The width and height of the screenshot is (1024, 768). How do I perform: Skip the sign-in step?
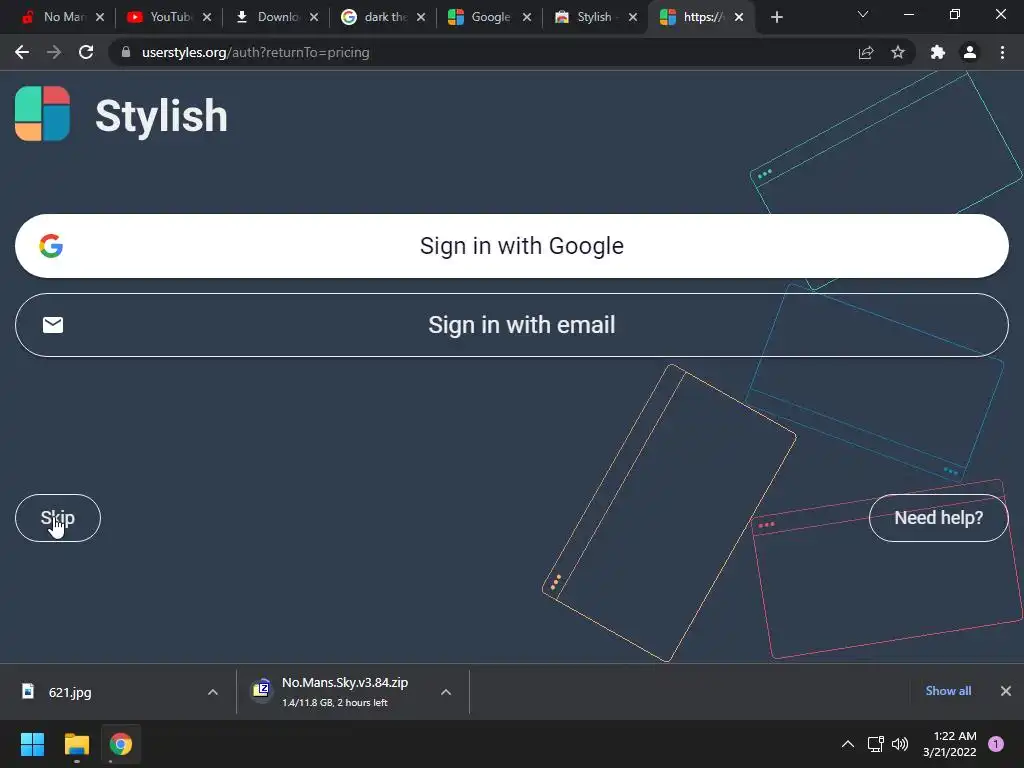(x=57, y=518)
